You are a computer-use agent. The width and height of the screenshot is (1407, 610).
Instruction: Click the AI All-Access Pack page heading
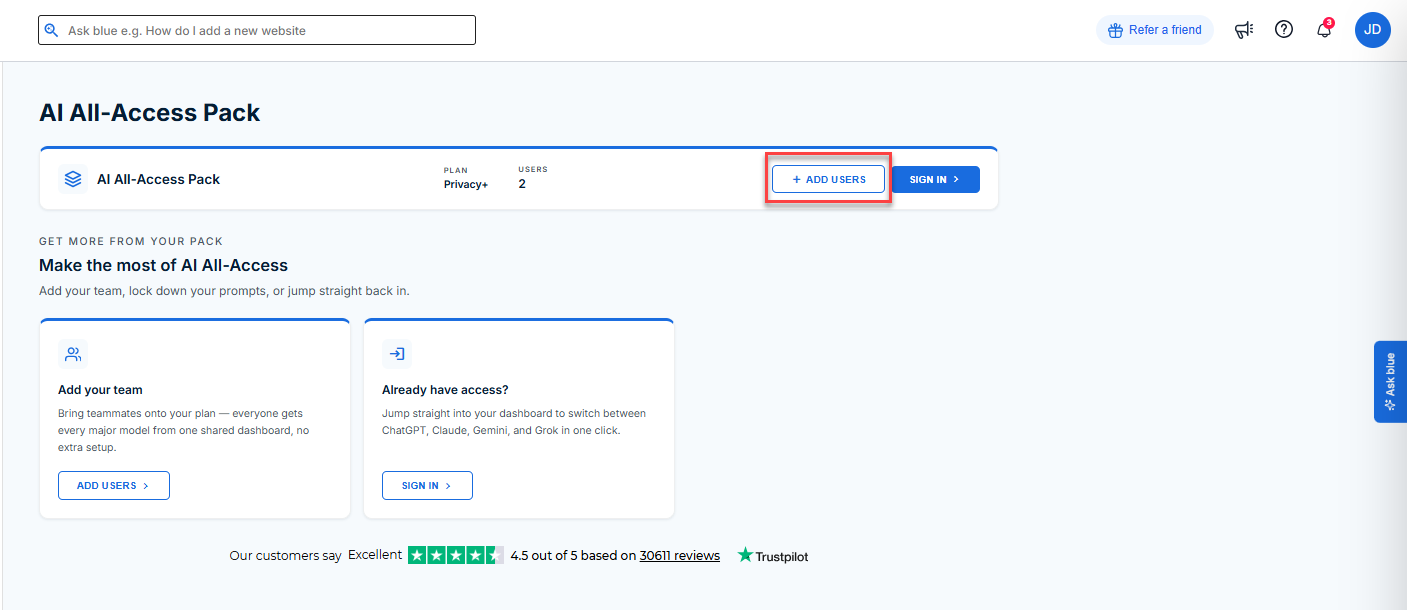[150, 113]
